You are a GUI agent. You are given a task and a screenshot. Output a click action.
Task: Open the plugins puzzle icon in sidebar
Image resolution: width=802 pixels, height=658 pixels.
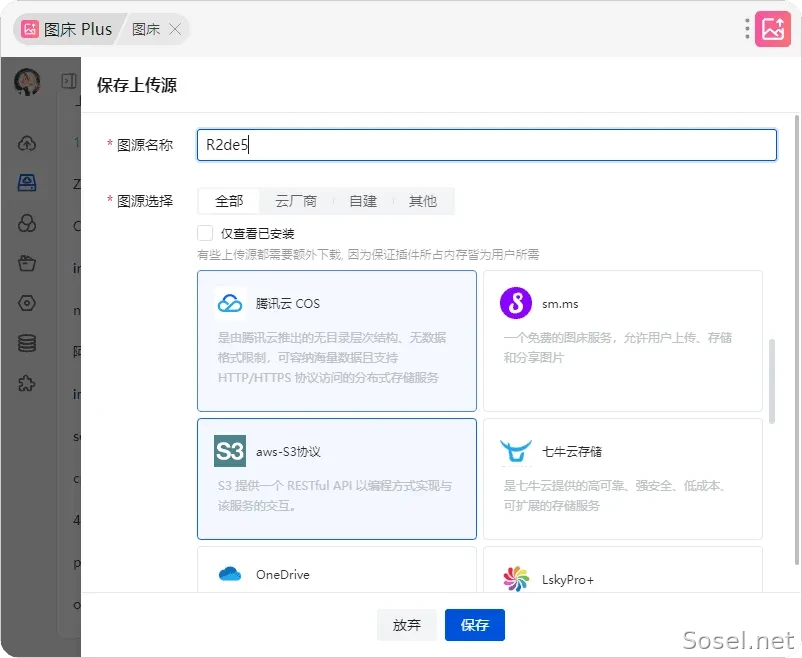tap(27, 383)
